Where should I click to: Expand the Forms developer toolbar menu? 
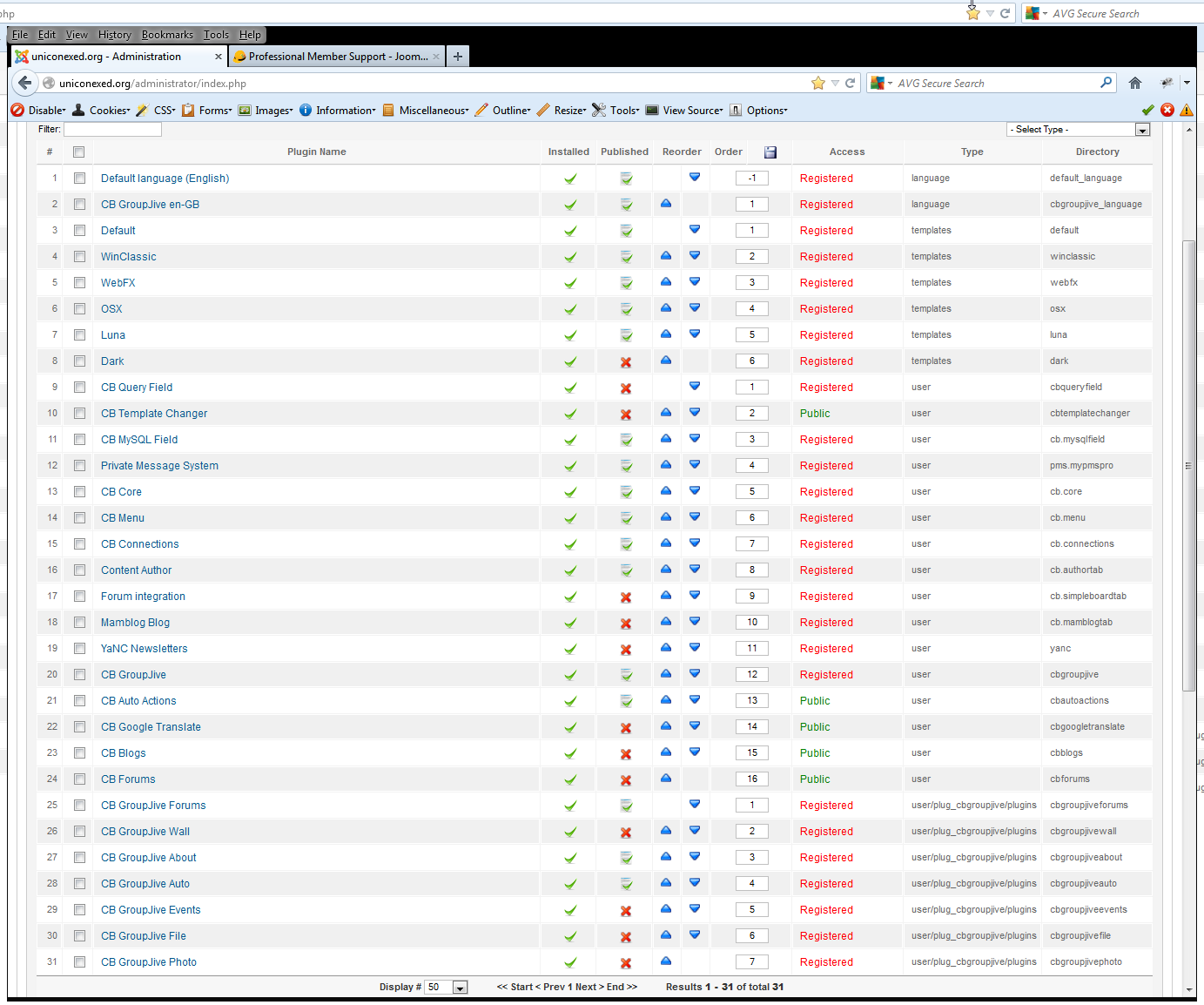click(207, 111)
